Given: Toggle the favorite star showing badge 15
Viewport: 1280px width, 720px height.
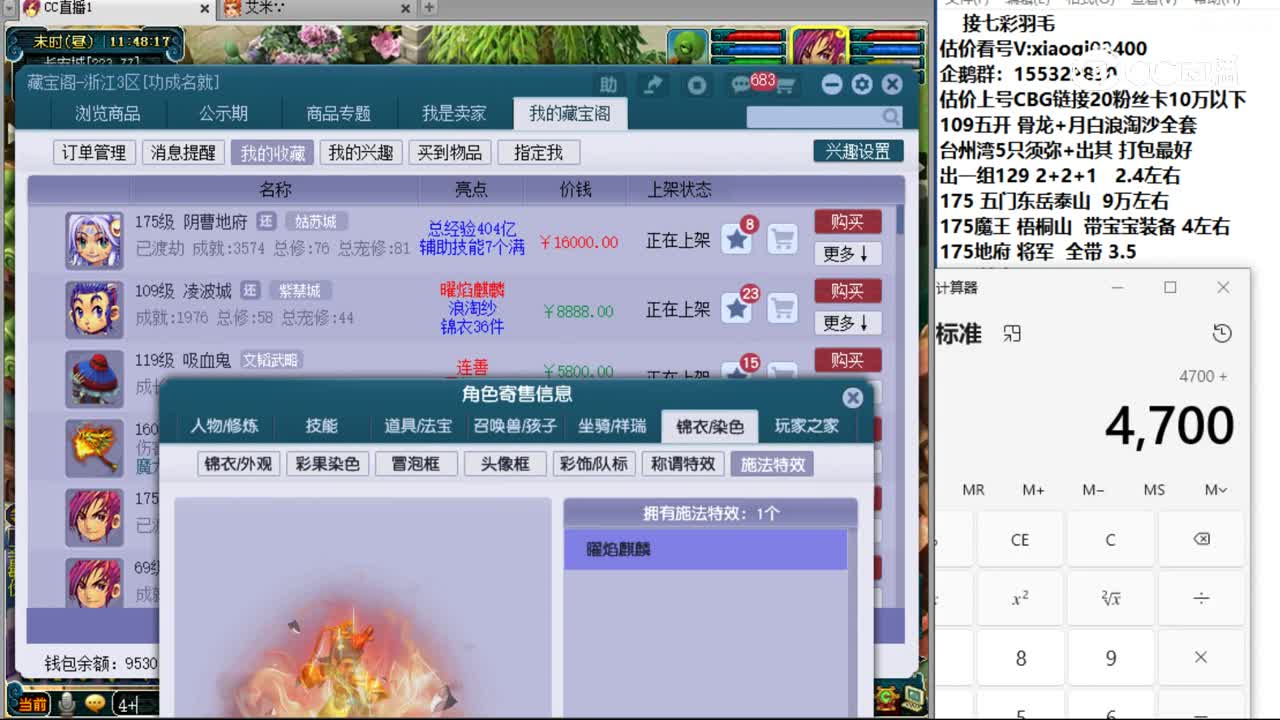Looking at the screenshot, I should coord(736,372).
